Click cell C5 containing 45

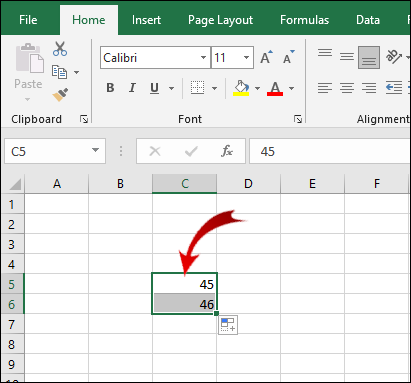tap(184, 284)
